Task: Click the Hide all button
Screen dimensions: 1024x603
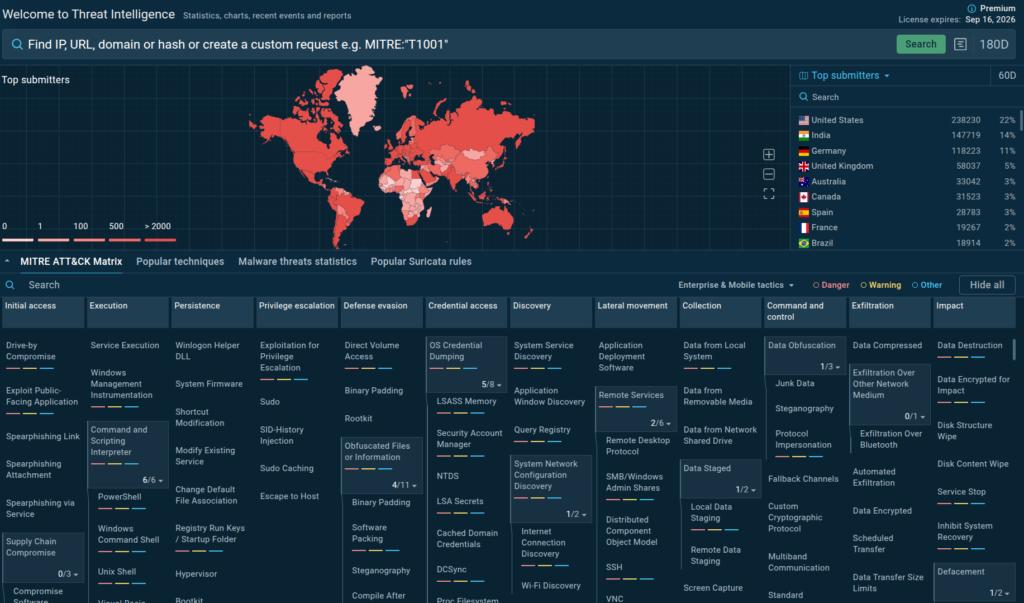Action: 986,285
